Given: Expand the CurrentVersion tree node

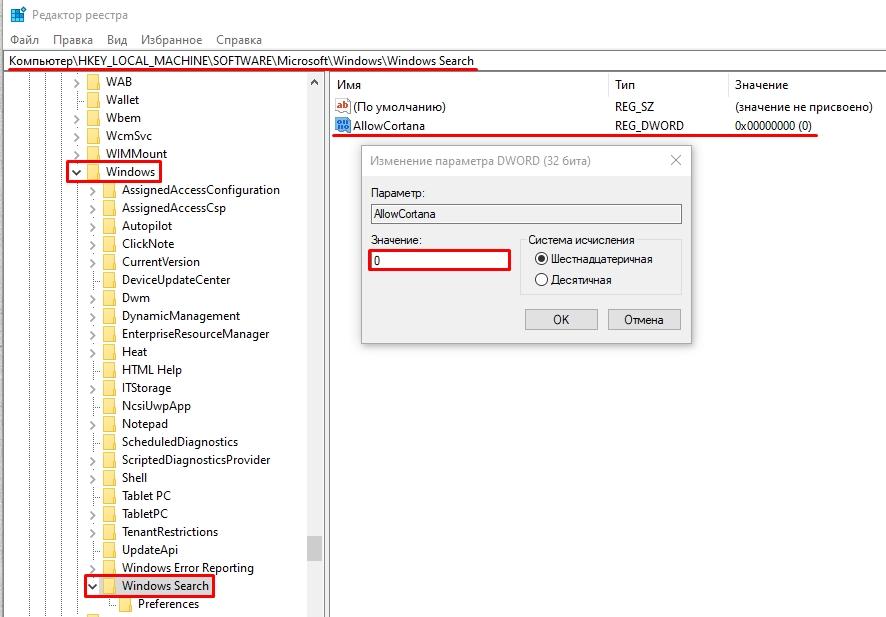Looking at the screenshot, I should (92, 262).
